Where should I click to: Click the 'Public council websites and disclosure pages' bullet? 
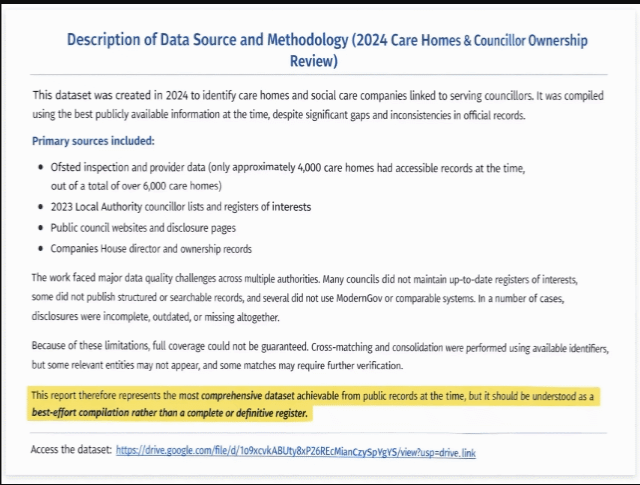click(x=143, y=227)
